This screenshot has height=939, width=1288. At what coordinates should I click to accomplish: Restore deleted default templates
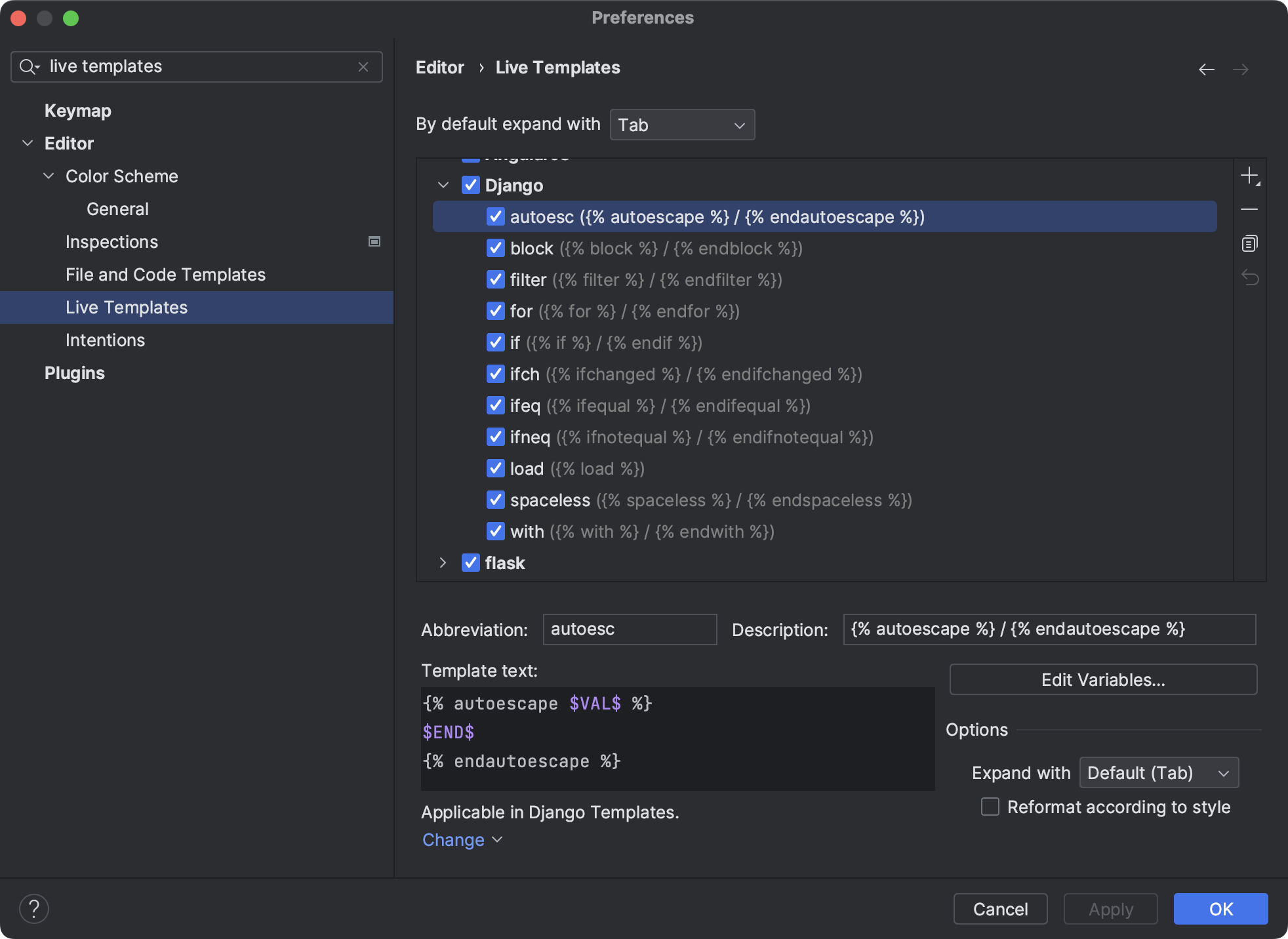coord(1250,278)
